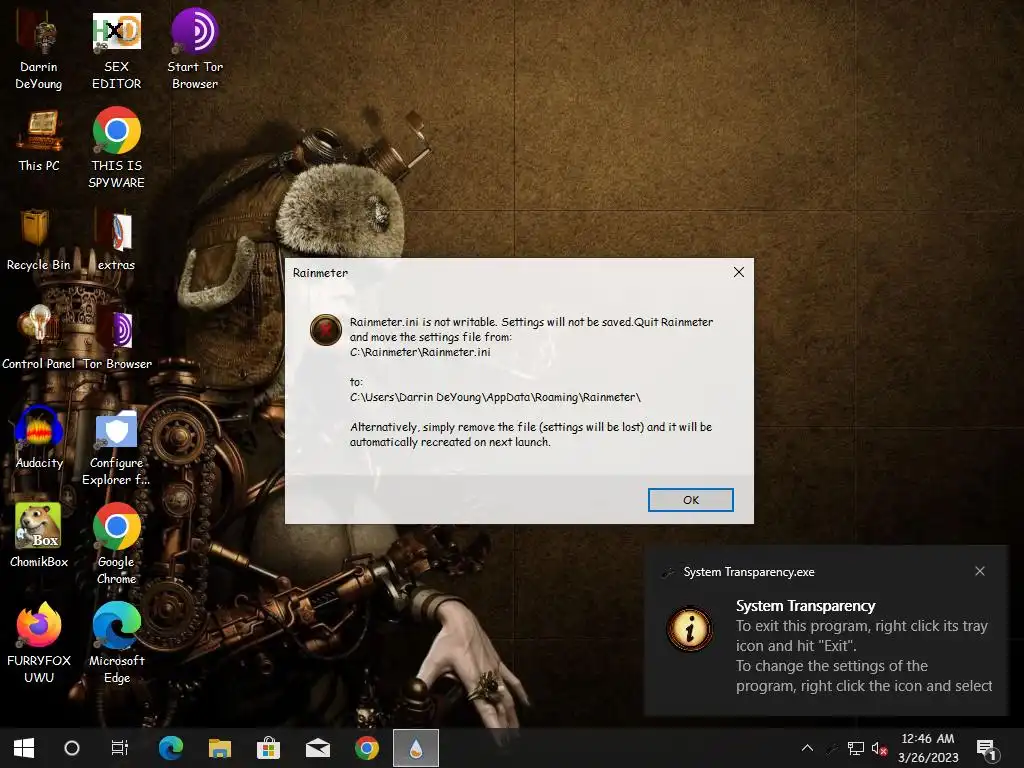Open the Control Panel desktop icon
Image resolution: width=1024 pixels, height=768 pixels.
coord(39,339)
